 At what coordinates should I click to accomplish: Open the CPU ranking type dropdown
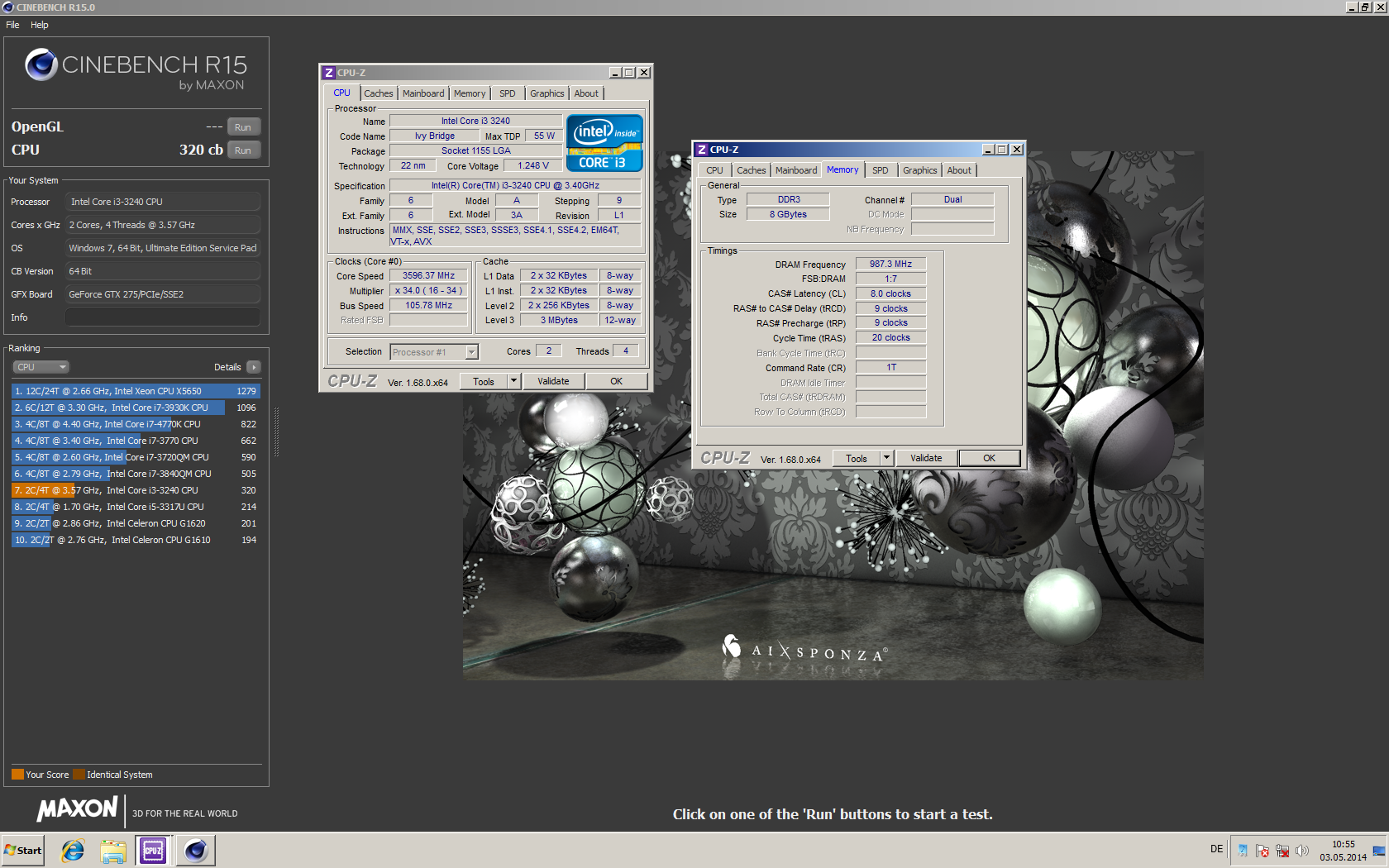pos(41,367)
